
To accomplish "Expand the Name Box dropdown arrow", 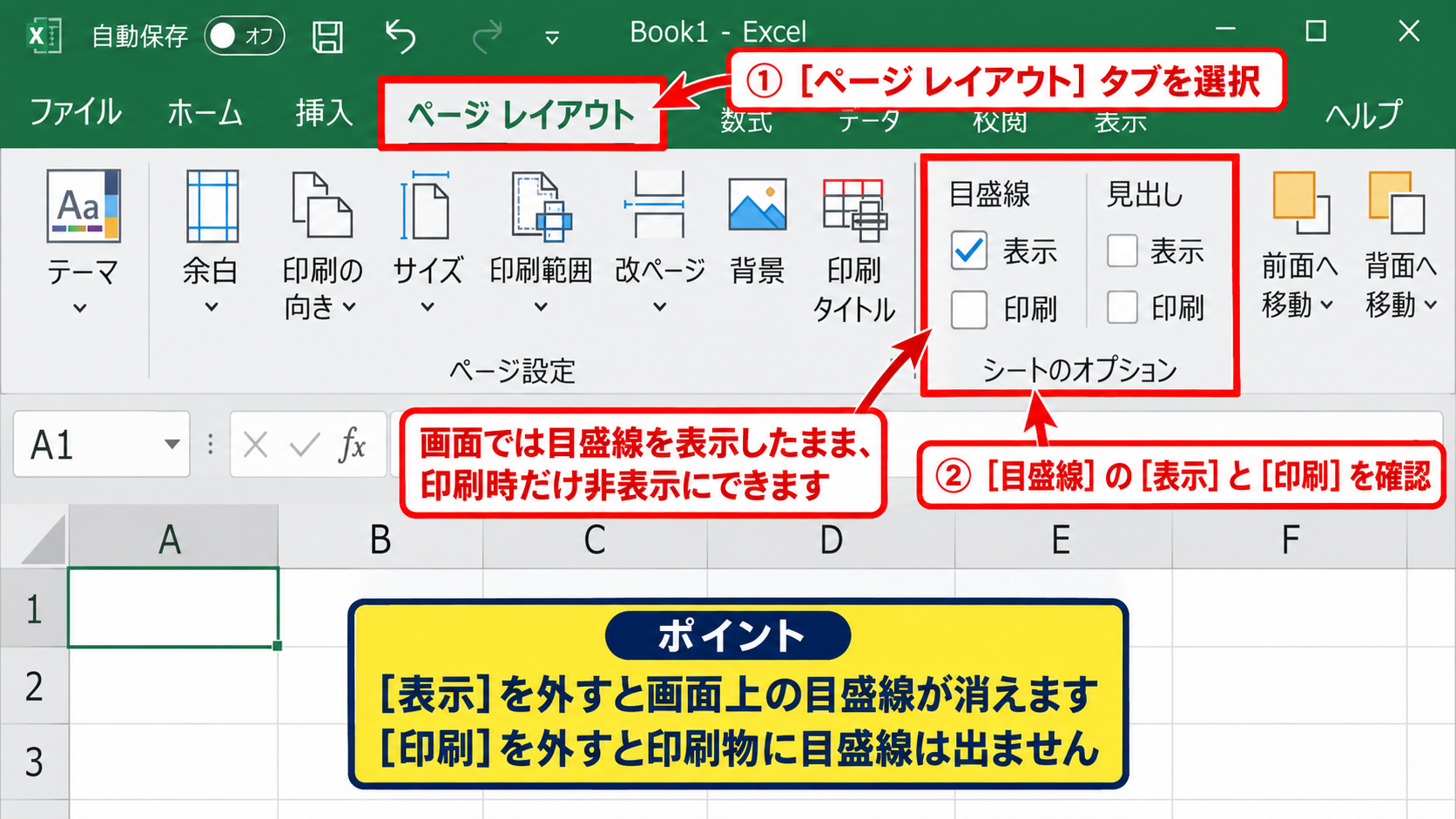I will (172, 445).
